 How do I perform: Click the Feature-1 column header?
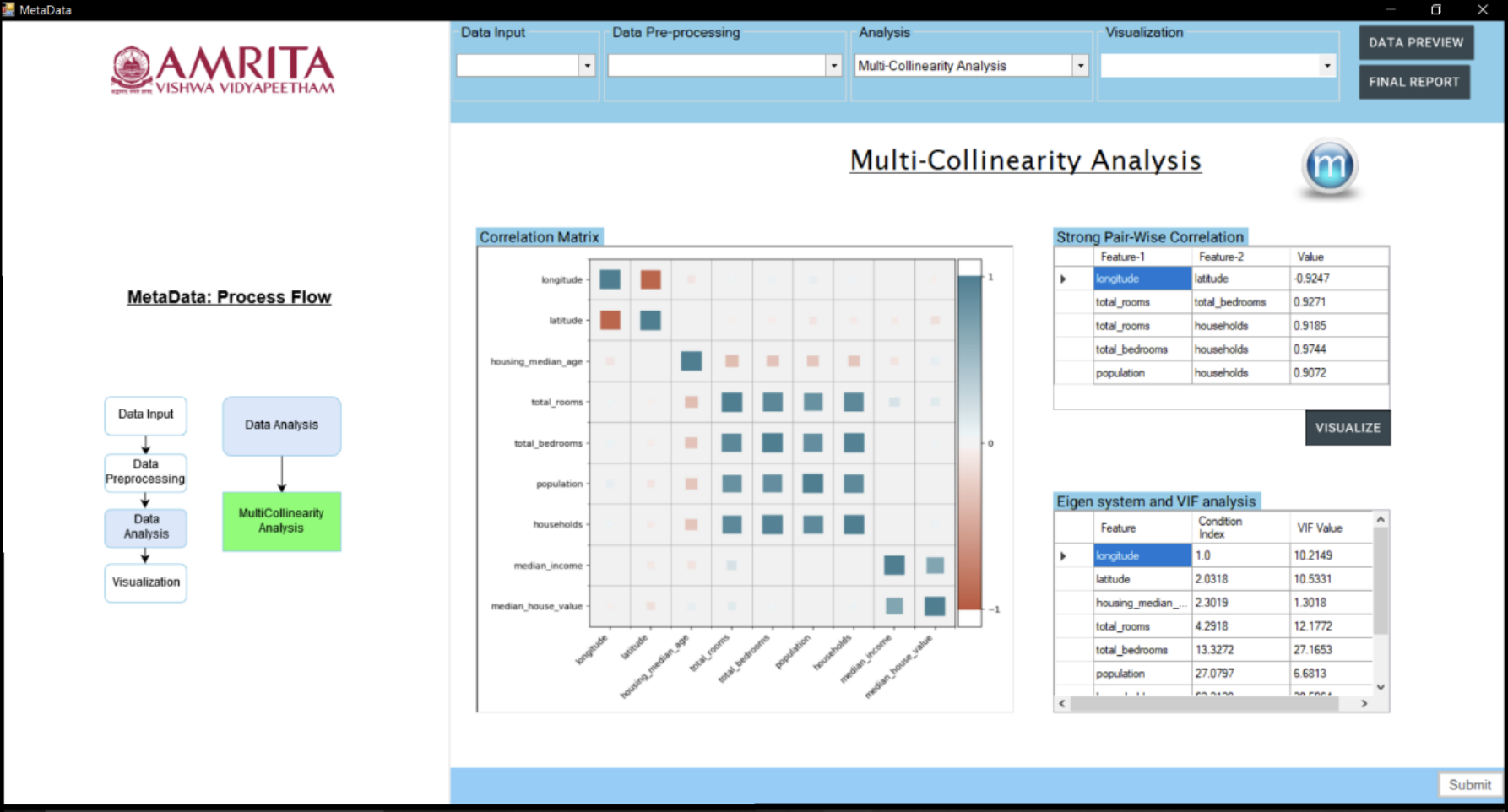(x=1142, y=257)
